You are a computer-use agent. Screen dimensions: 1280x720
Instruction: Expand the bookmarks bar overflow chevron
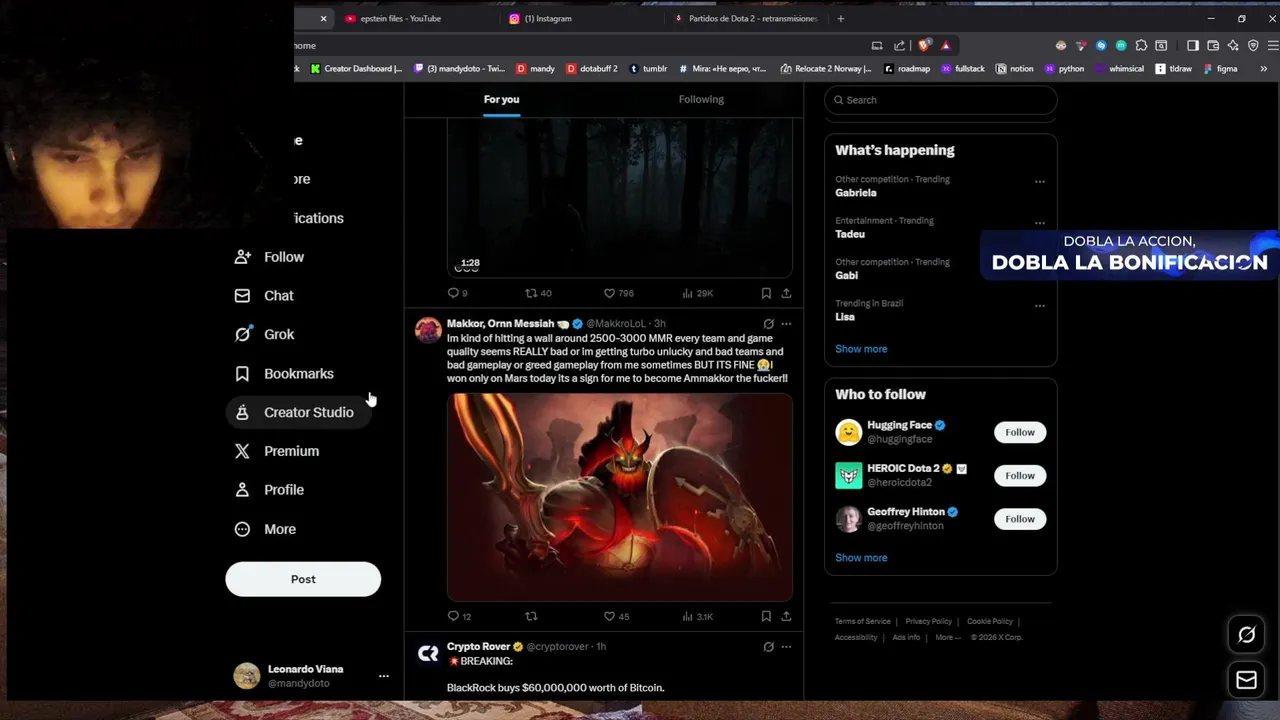[x=1263, y=69]
